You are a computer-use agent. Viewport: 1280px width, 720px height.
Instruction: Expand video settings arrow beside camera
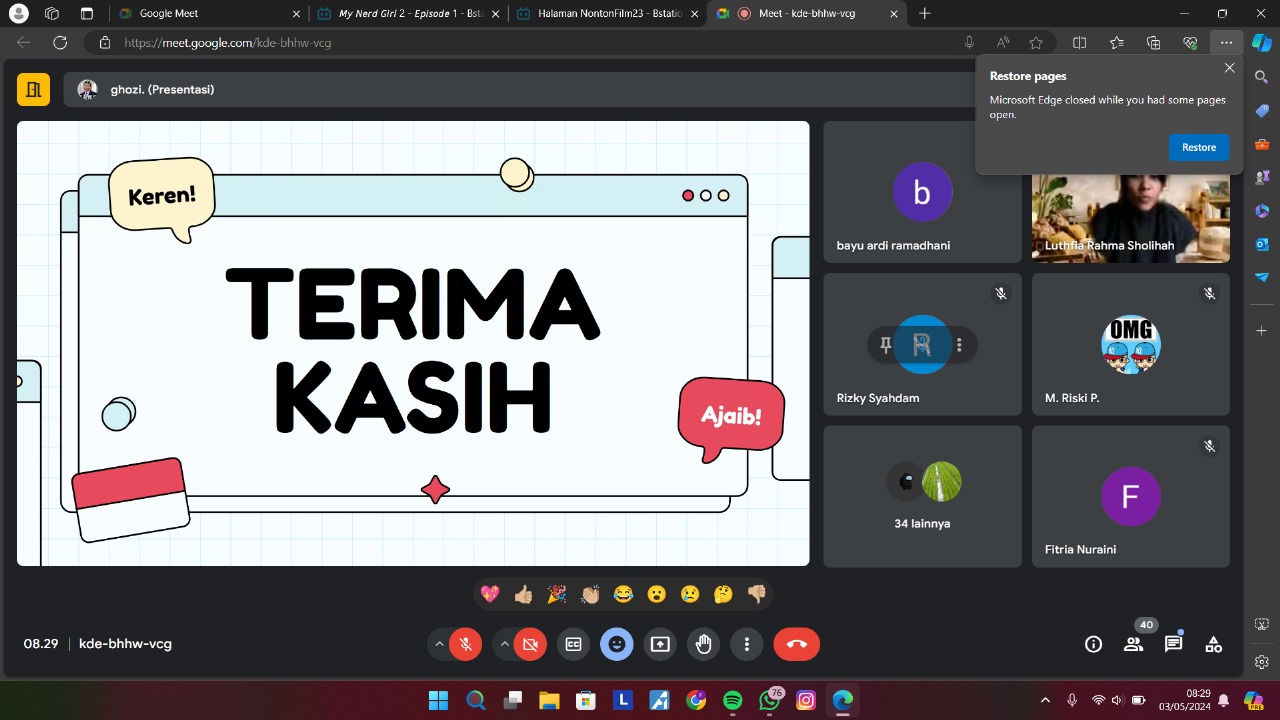click(504, 644)
